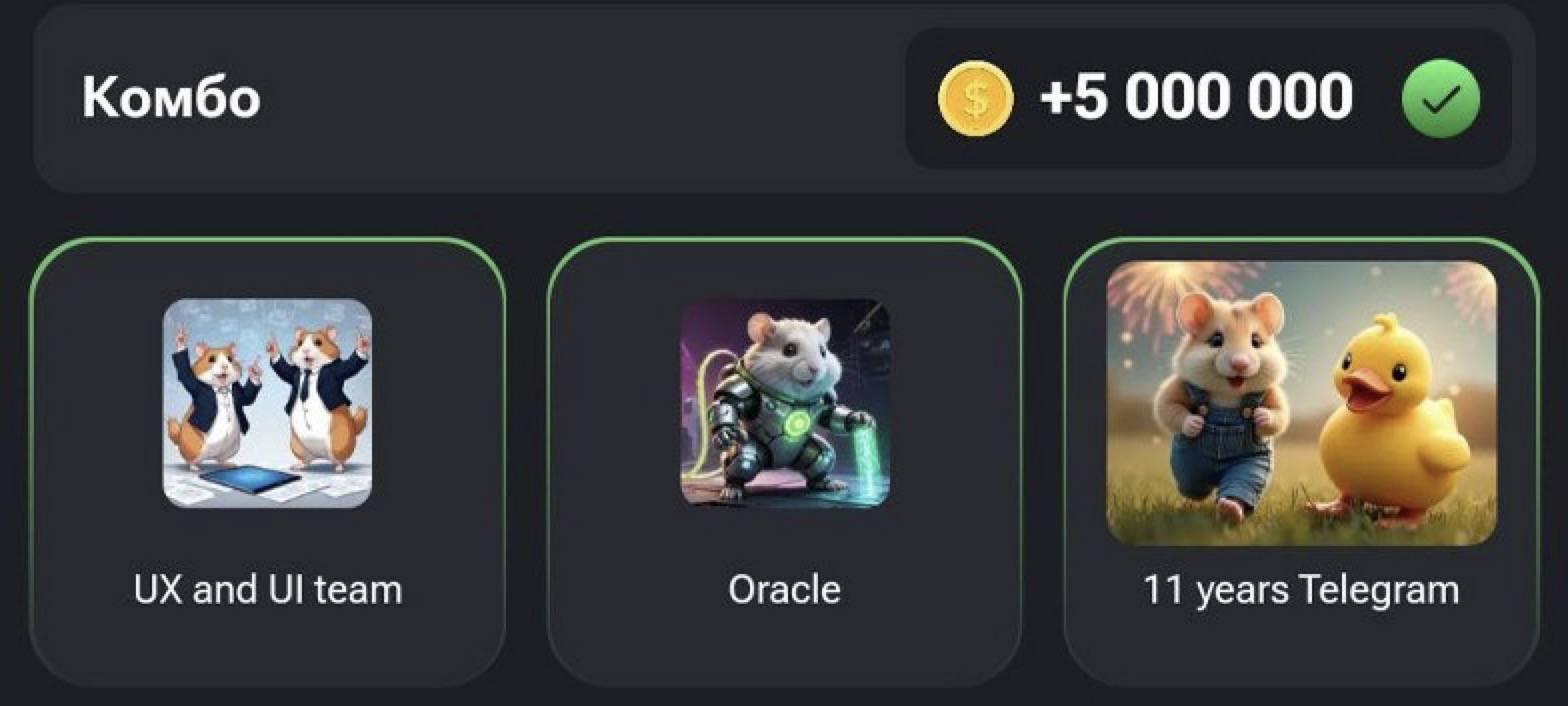Image resolution: width=1568 pixels, height=706 pixels.
Task: Tap the 11 years Telegram caption
Action: click(x=1301, y=589)
